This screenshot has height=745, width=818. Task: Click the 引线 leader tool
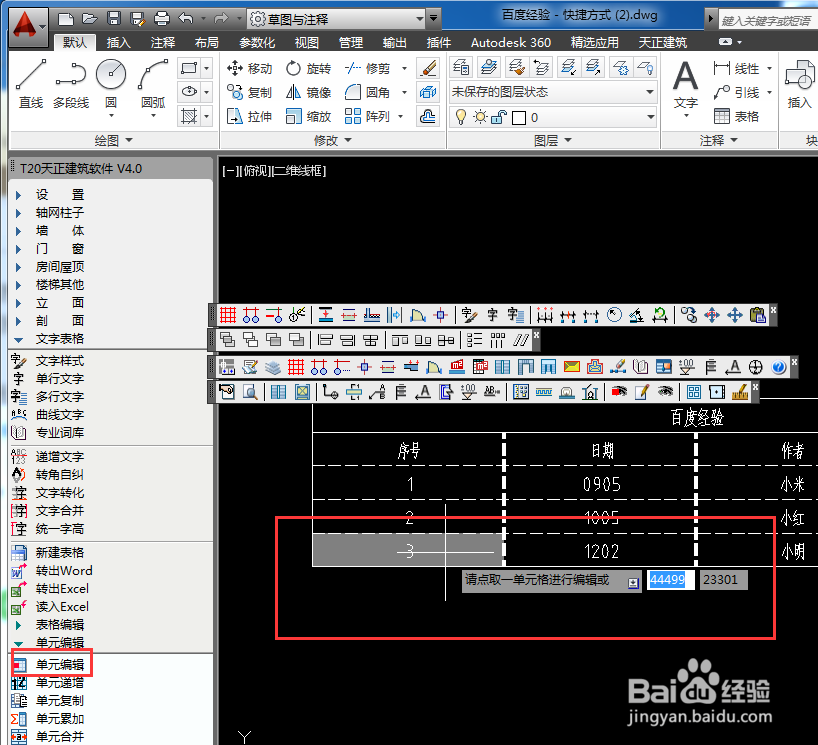tap(736, 92)
